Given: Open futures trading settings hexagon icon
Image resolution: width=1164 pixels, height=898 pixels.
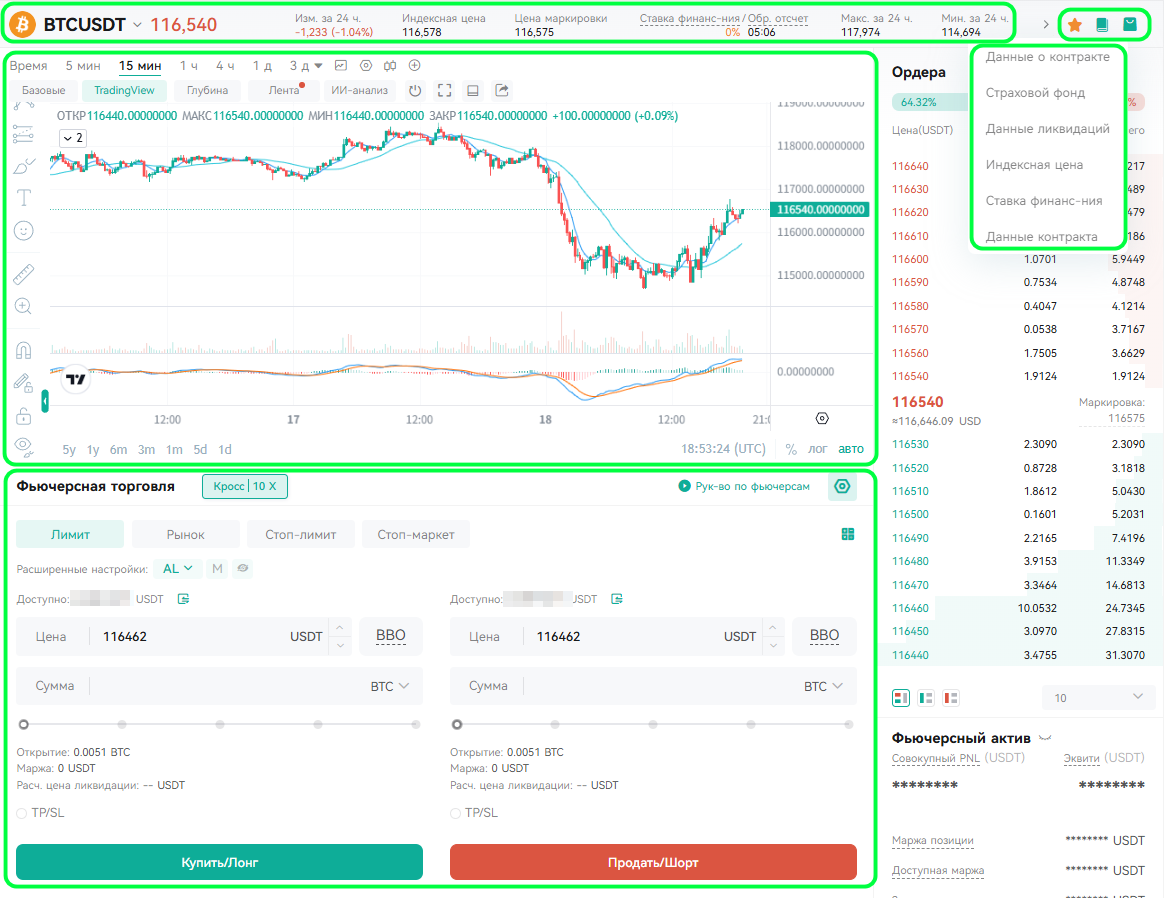Looking at the screenshot, I should [842, 487].
